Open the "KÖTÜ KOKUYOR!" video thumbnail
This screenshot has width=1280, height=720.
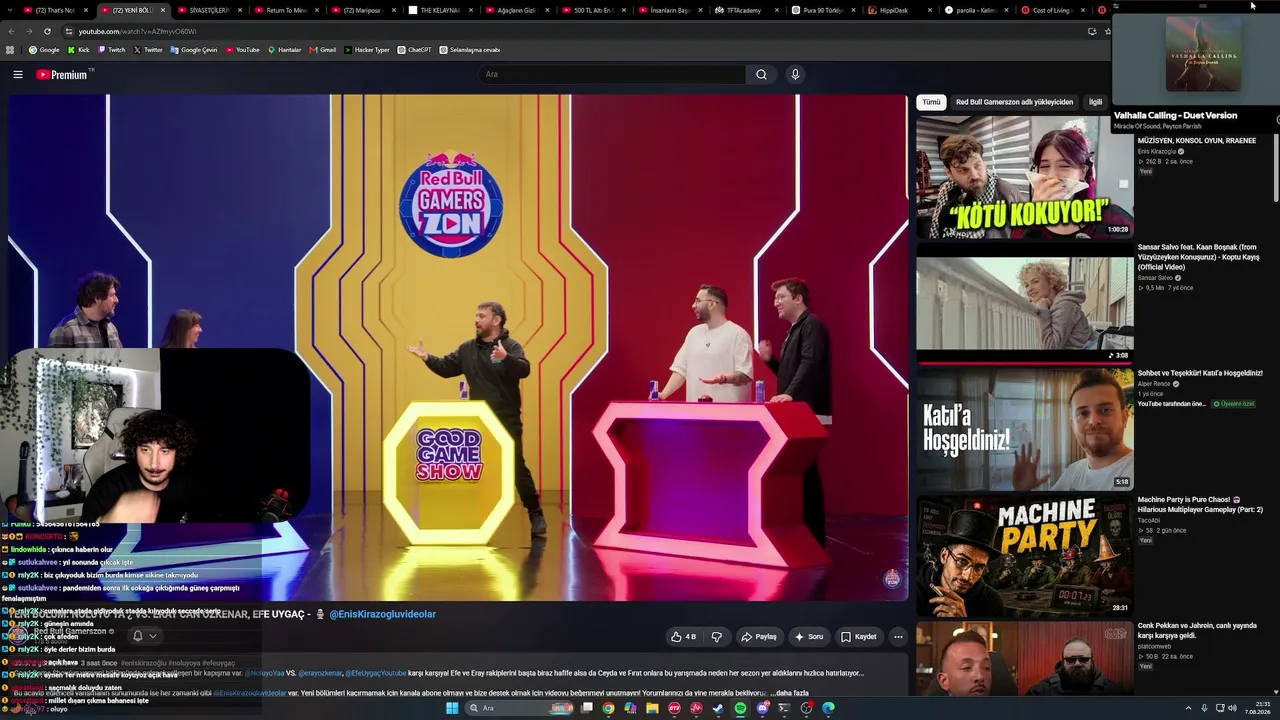coord(1025,177)
